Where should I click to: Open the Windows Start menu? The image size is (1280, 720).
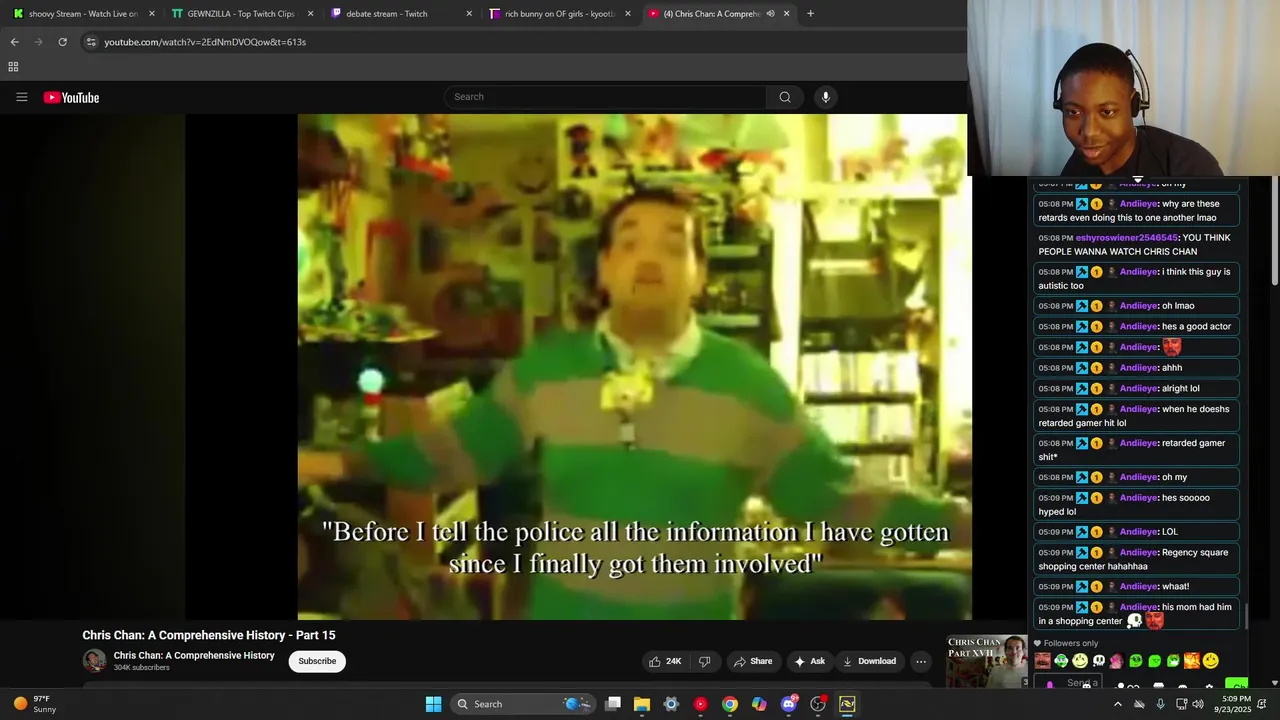point(433,704)
